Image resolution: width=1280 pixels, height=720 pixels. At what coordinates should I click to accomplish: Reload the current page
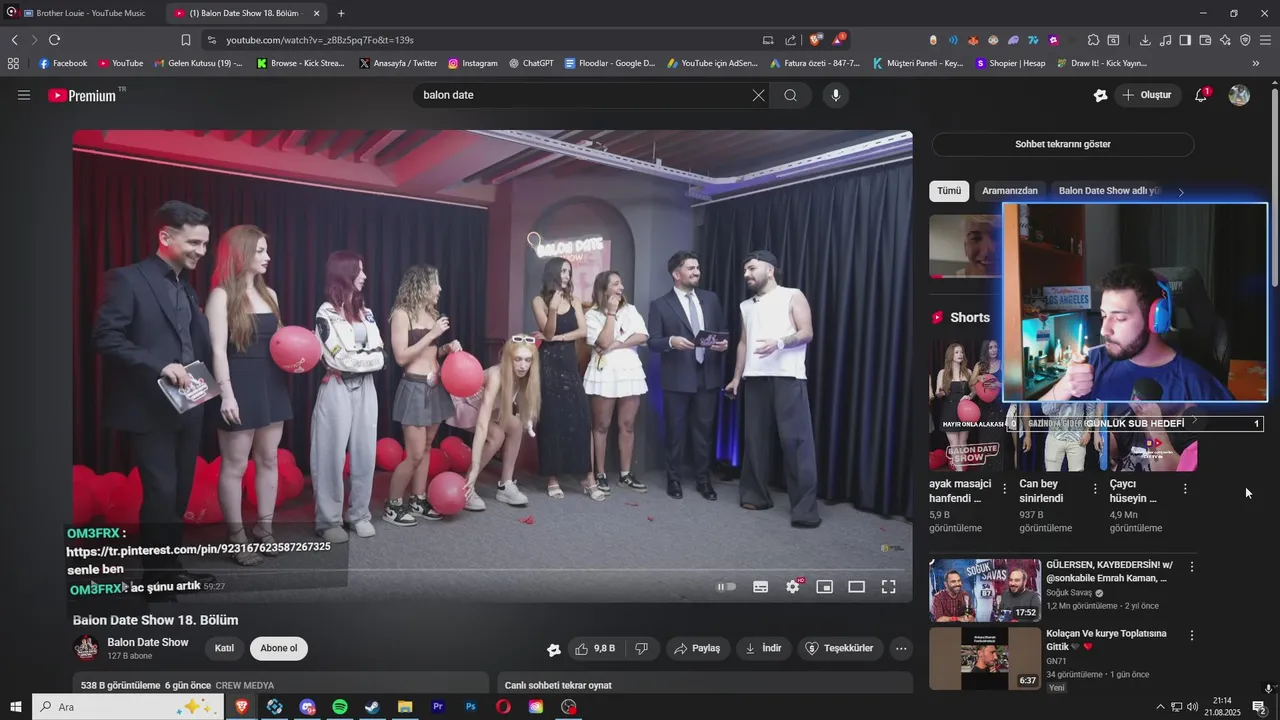[x=54, y=40]
